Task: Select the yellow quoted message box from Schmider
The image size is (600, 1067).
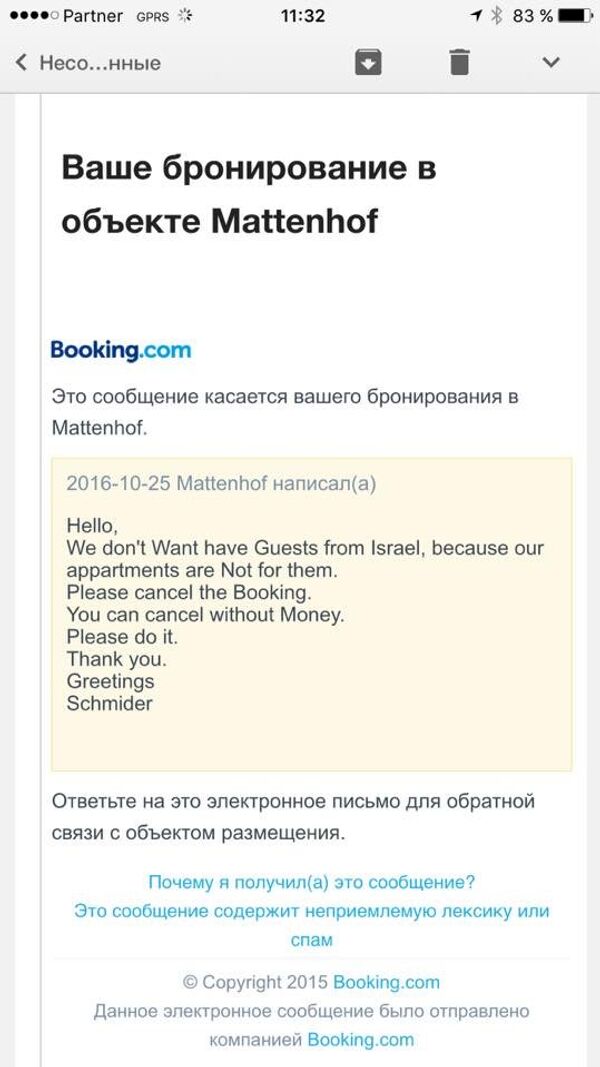Action: tap(300, 615)
